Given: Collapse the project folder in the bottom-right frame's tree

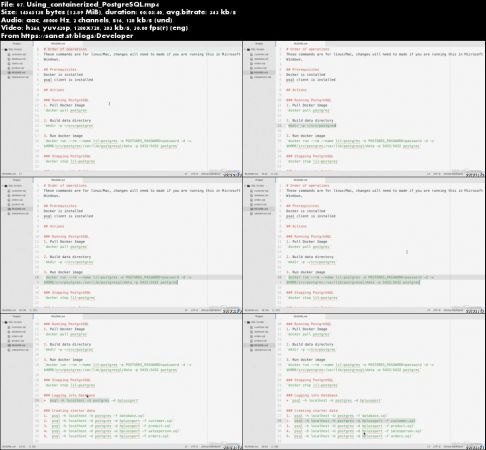Looking at the screenshot, I should tap(257, 322).
